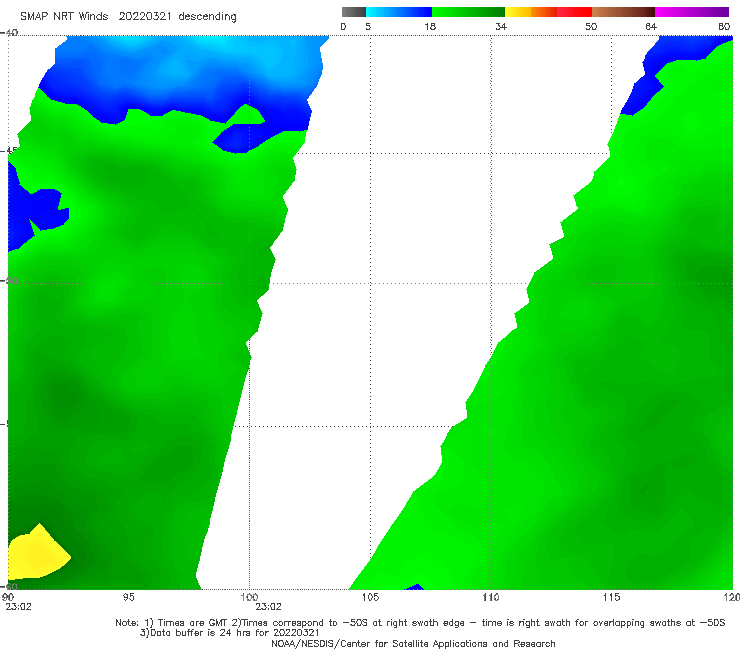Click the title text 'SMAP NRT Winds'

coord(64,17)
